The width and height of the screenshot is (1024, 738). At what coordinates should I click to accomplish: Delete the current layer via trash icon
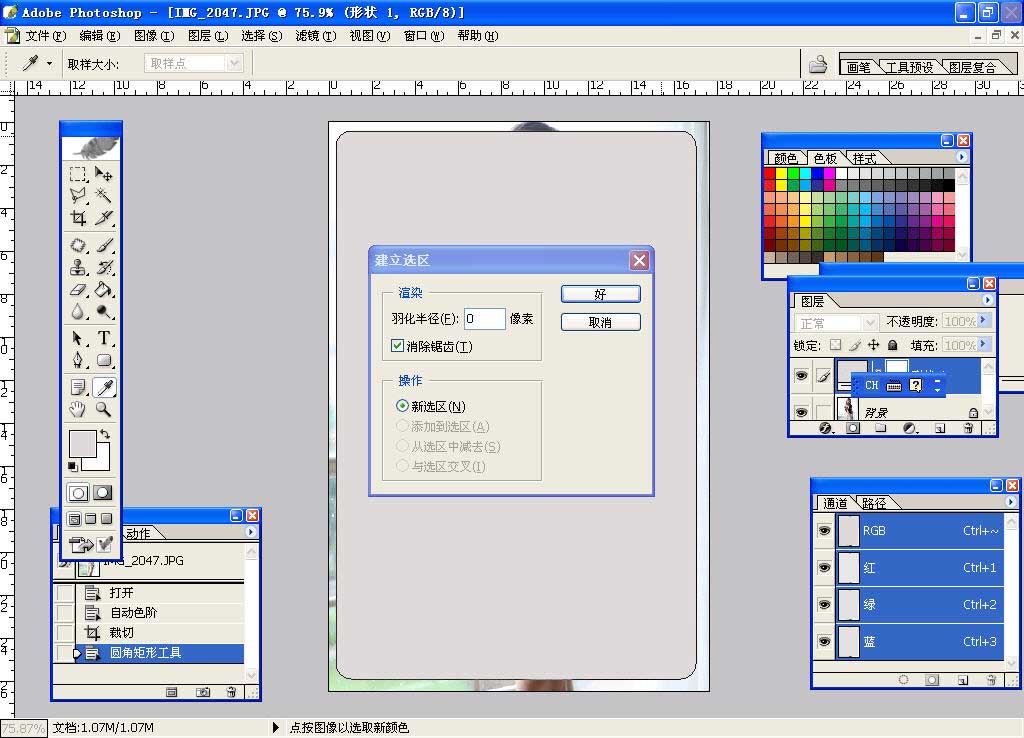point(968,428)
